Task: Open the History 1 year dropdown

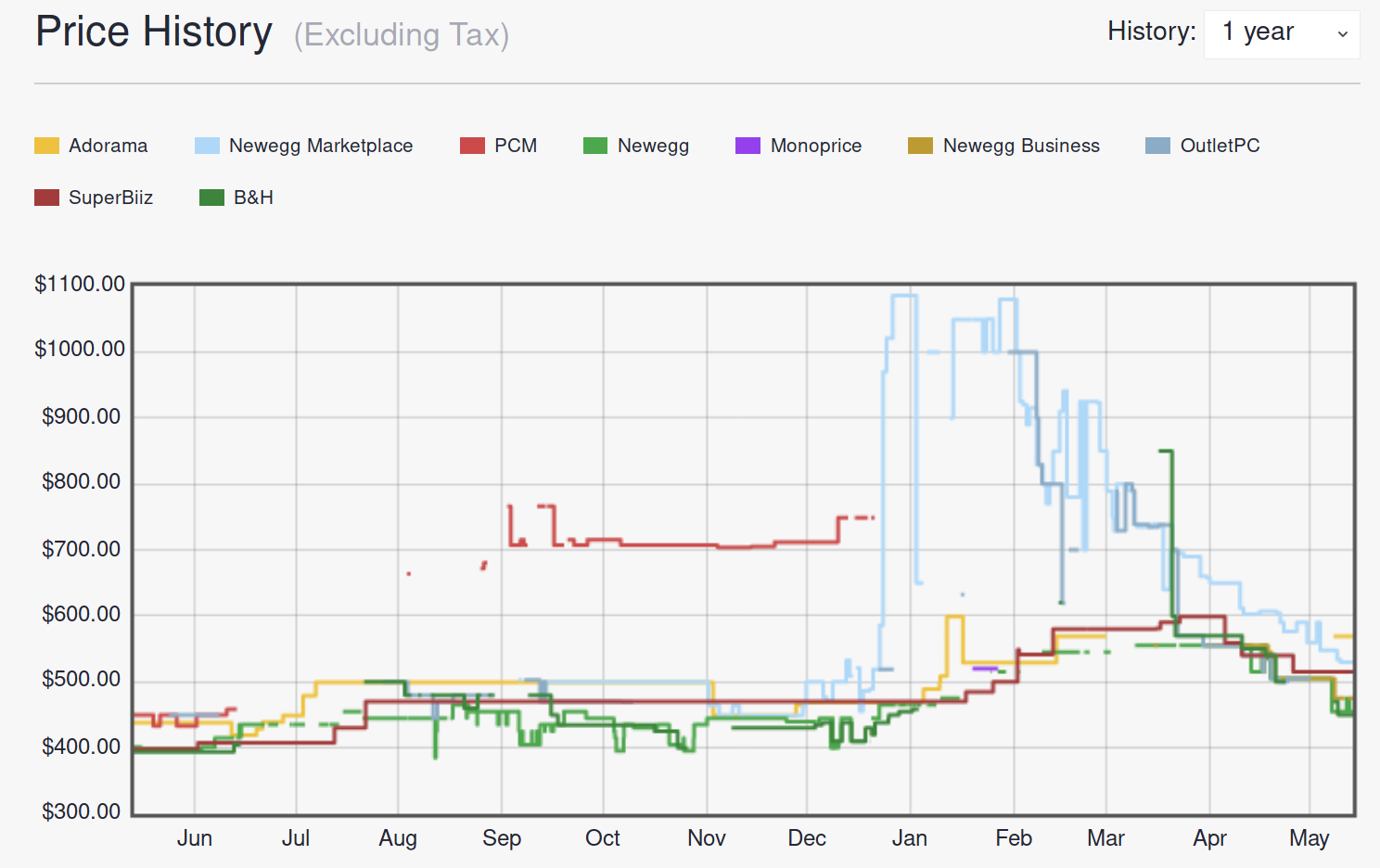Action: pos(1280,34)
